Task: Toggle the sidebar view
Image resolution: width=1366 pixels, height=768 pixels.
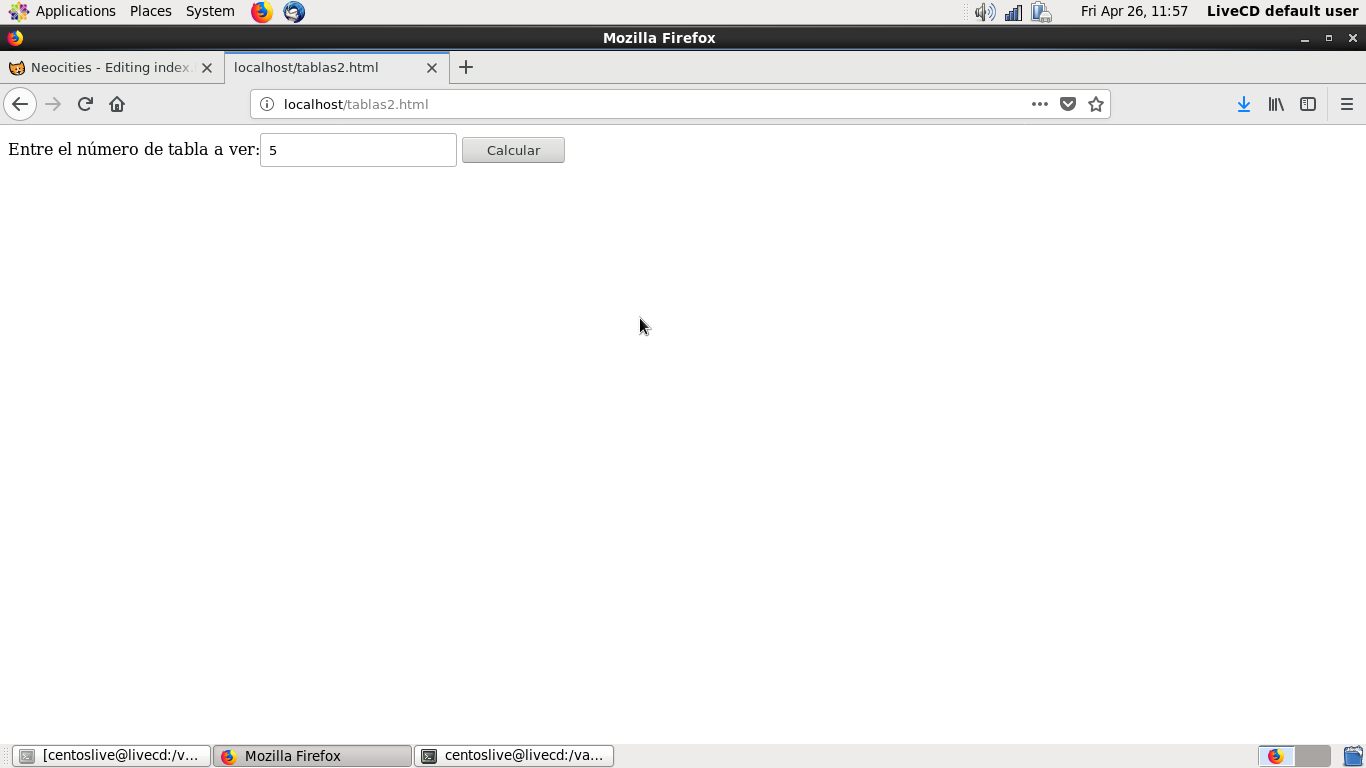Action: pyautogui.click(x=1308, y=104)
